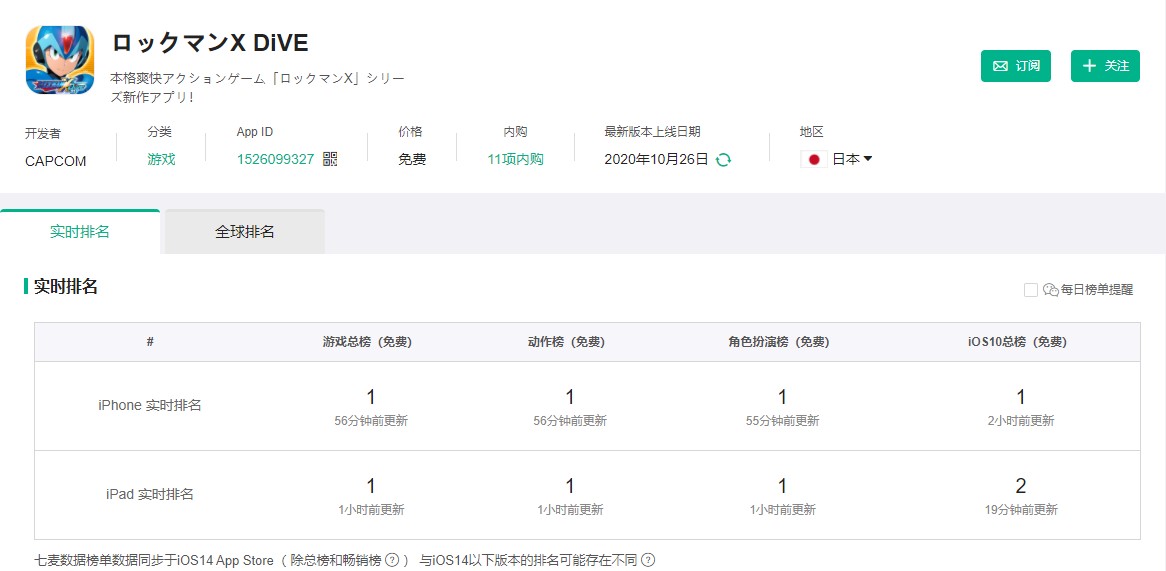Click the help icon after 除总榜和畅销榜
This screenshot has height=571, width=1166.
(x=392, y=560)
